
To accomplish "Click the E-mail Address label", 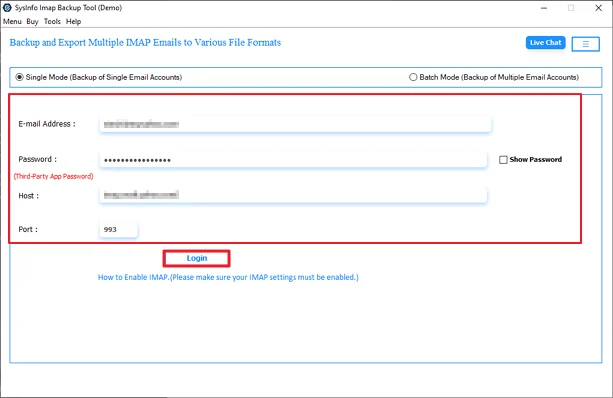I will point(47,124).
